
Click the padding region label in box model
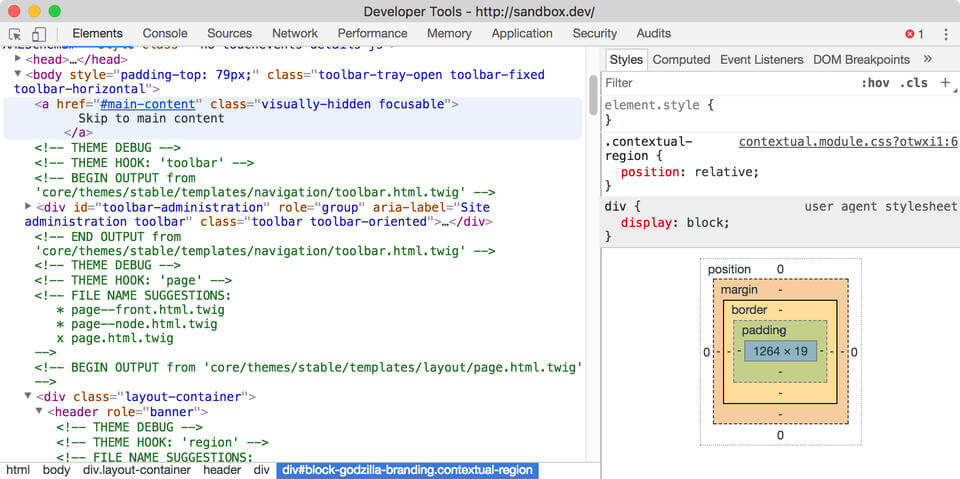point(763,331)
